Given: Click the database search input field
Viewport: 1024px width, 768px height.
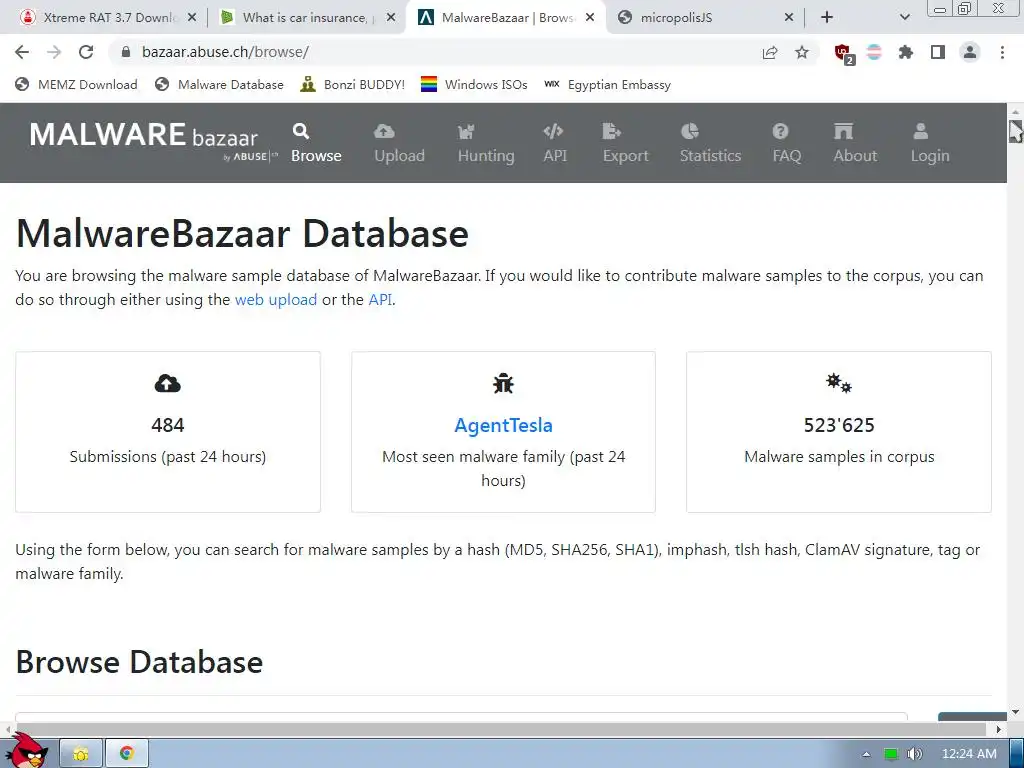Looking at the screenshot, I should pyautogui.click(x=461, y=716).
